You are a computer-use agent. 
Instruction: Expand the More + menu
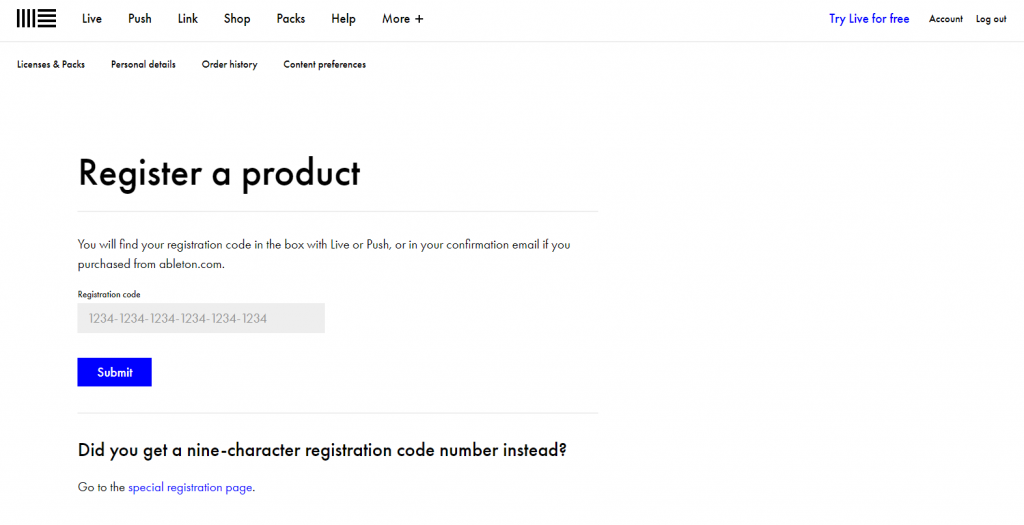[402, 19]
